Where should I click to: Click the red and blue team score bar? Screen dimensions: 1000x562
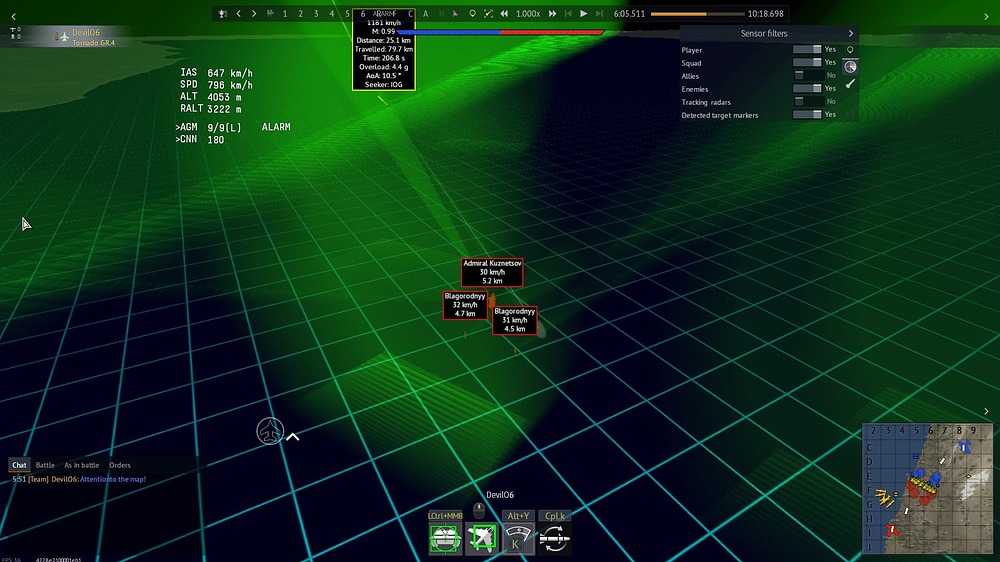(x=501, y=32)
